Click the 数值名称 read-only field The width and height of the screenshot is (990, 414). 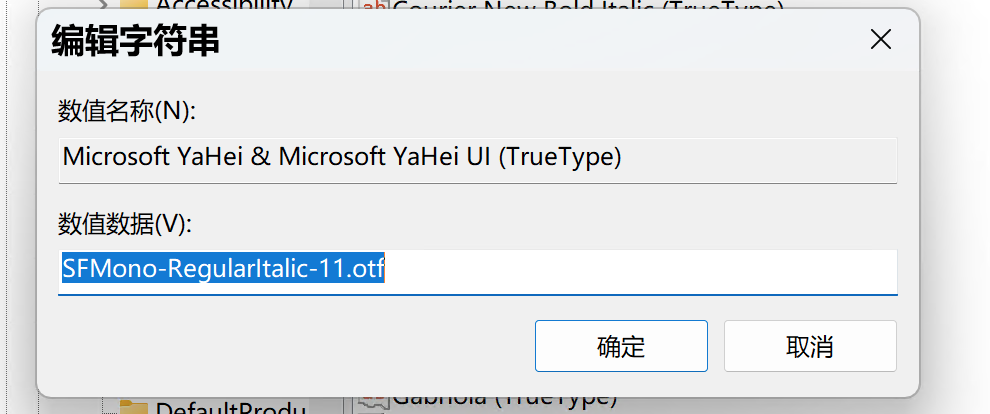pyautogui.click(x=478, y=160)
